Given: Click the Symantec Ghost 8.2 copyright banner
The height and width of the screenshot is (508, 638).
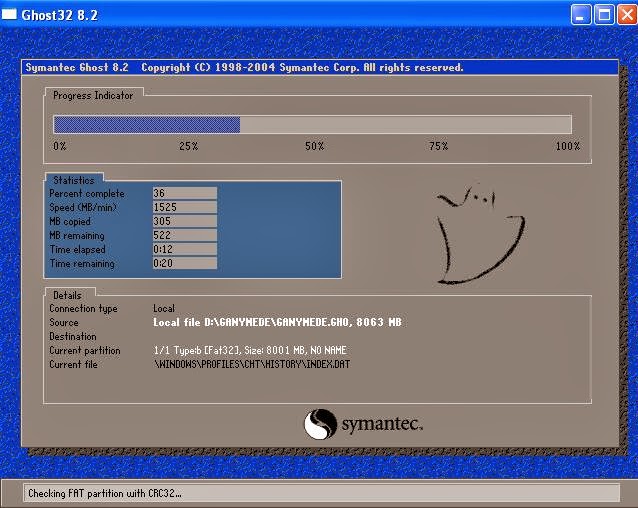Looking at the screenshot, I should click(320, 67).
